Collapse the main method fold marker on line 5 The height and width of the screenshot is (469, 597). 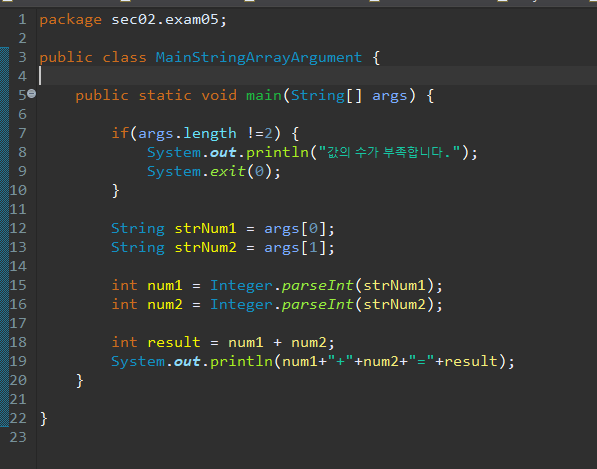32,93
